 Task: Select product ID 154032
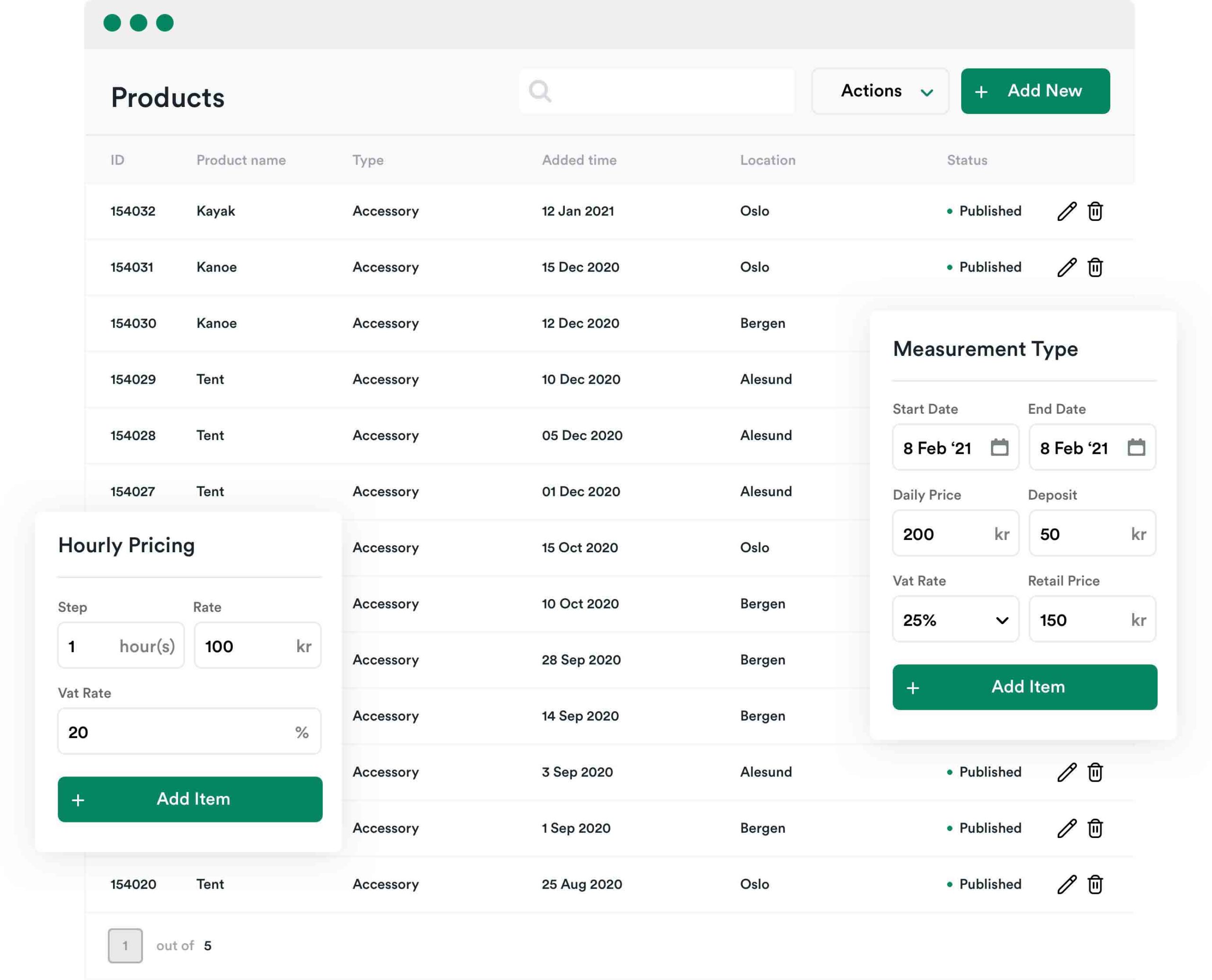[x=133, y=211]
